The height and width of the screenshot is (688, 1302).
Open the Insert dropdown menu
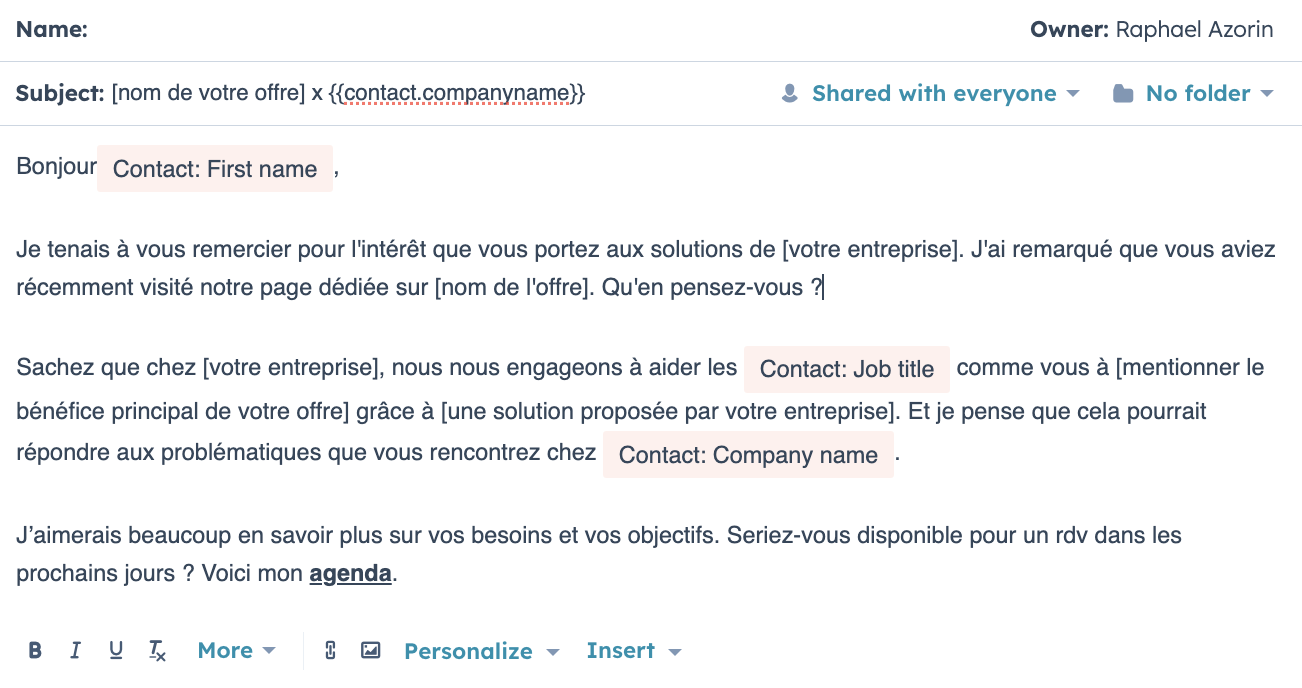click(633, 651)
